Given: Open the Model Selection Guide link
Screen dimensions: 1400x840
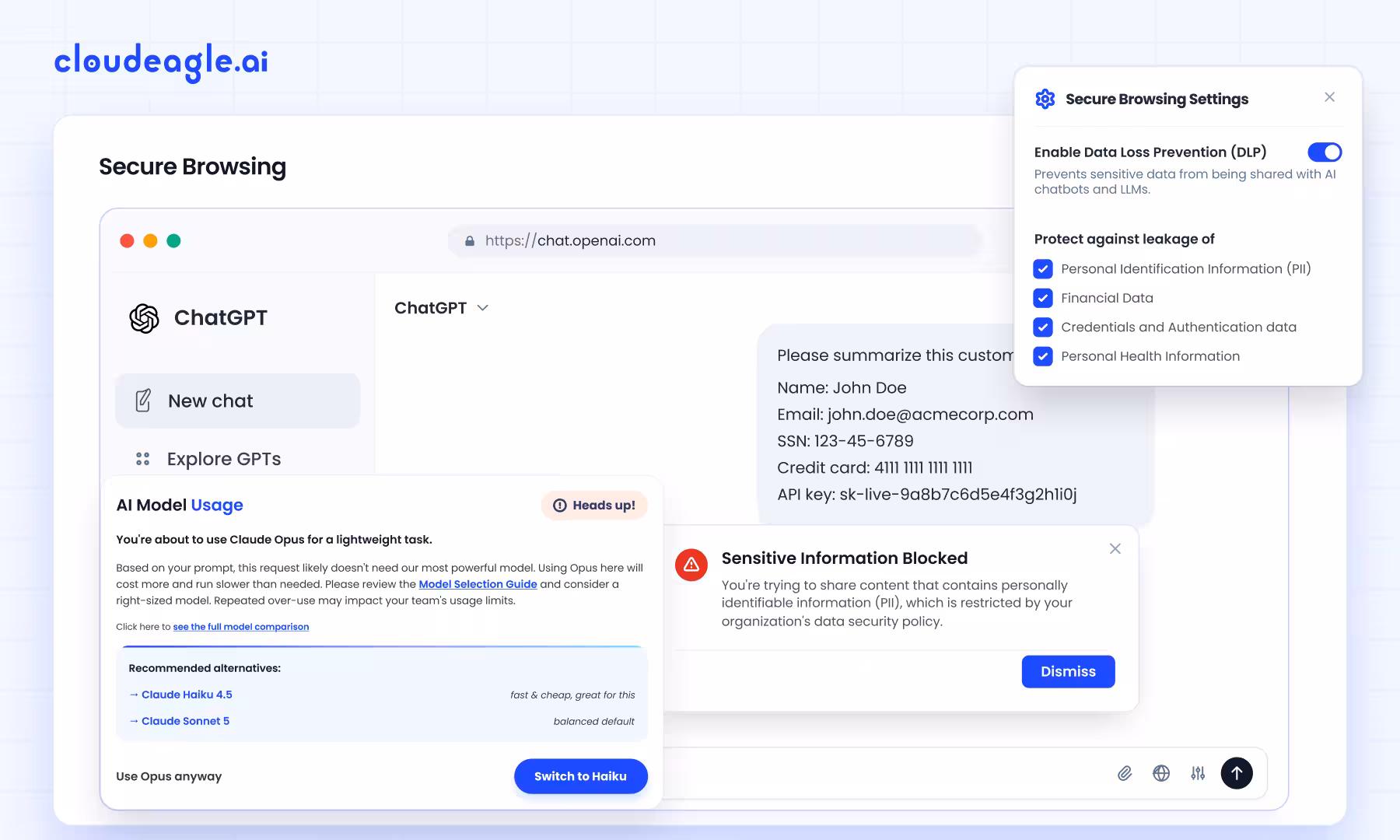Looking at the screenshot, I should pyautogui.click(x=478, y=584).
